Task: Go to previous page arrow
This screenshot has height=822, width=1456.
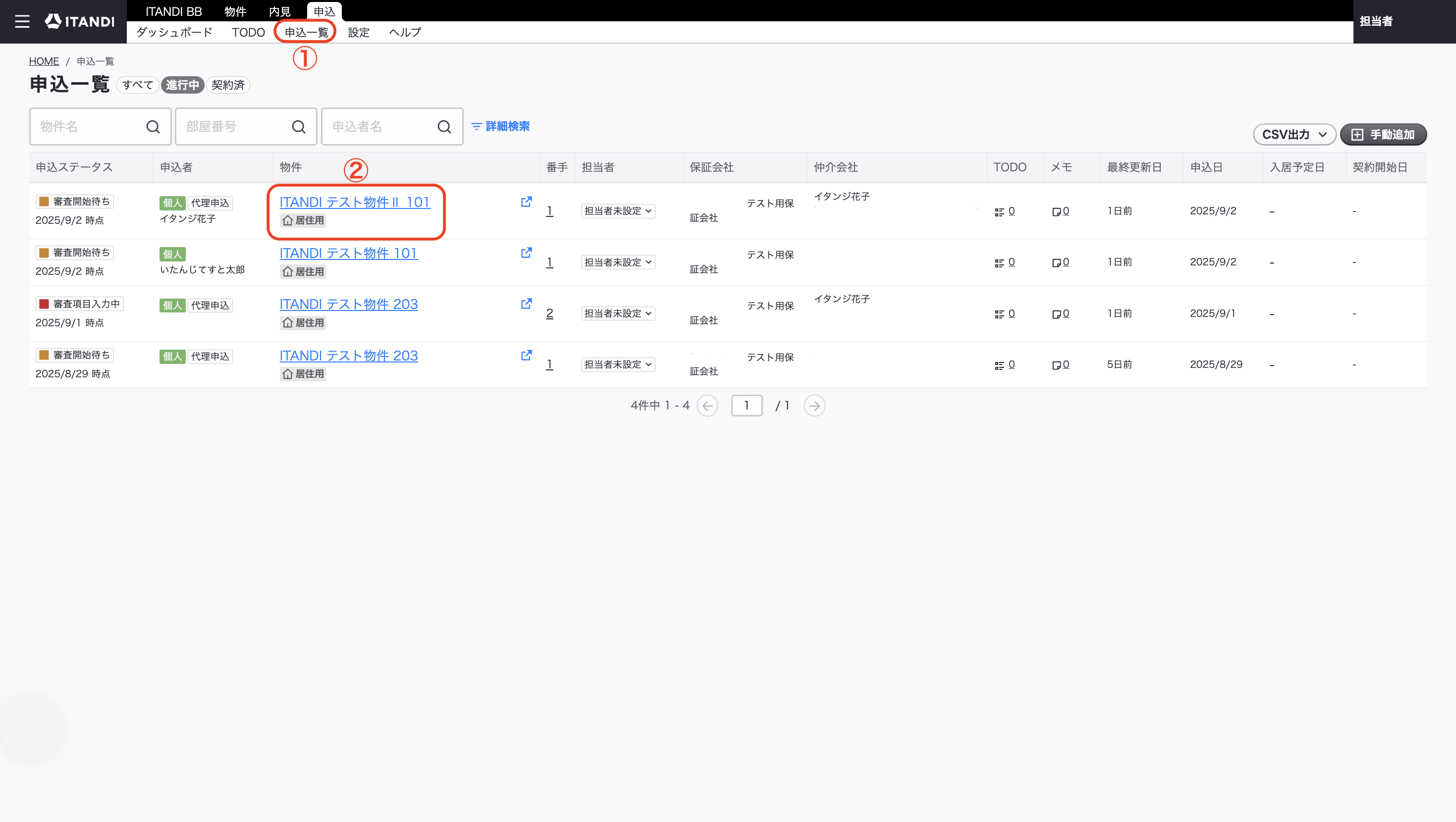Action: (707, 406)
